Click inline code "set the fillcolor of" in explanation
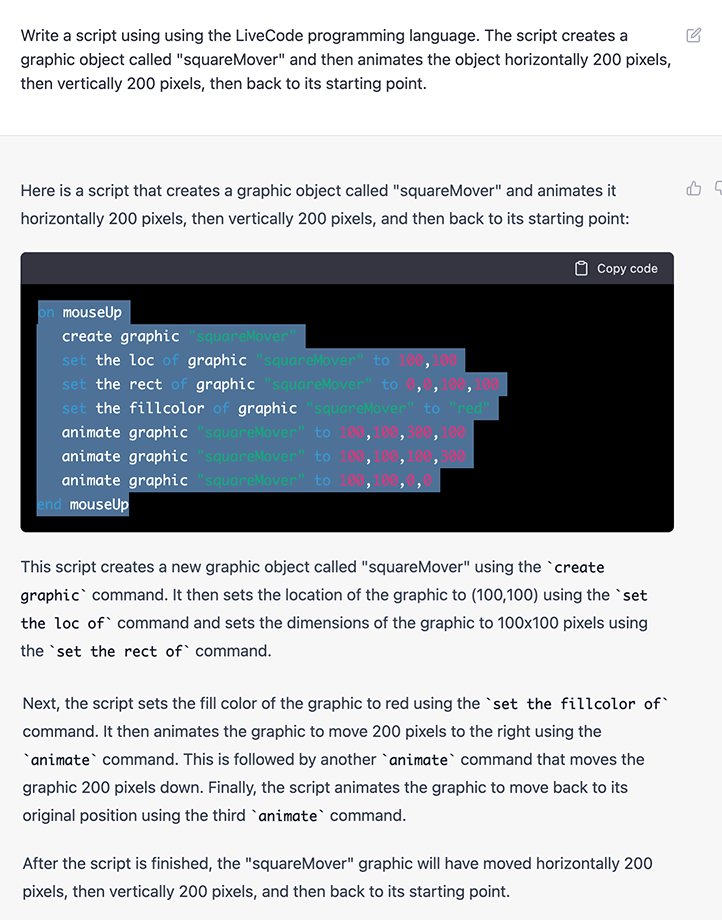The height and width of the screenshot is (920, 722). tap(574, 704)
